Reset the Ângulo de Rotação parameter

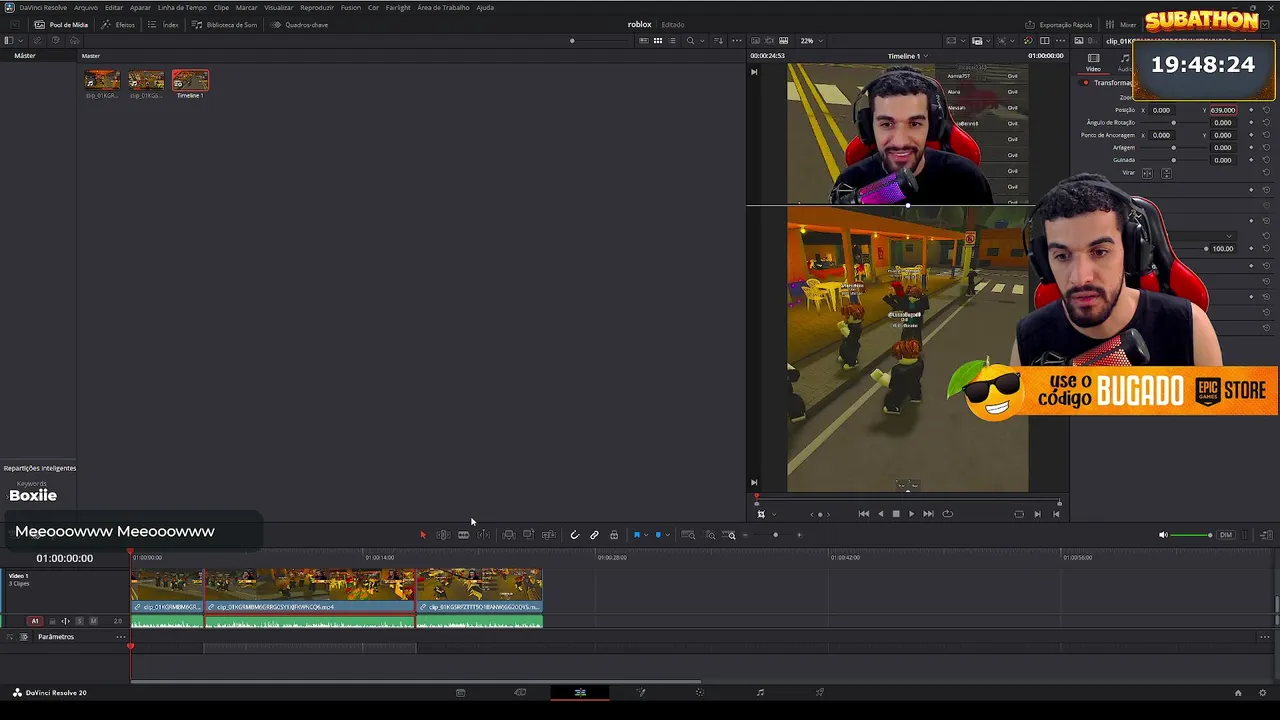(1265, 122)
